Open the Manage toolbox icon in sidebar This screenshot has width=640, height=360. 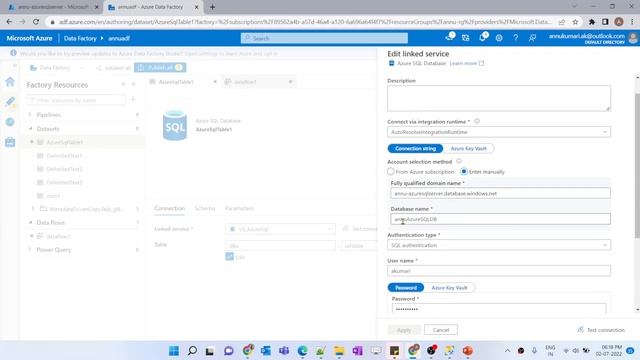point(10,142)
